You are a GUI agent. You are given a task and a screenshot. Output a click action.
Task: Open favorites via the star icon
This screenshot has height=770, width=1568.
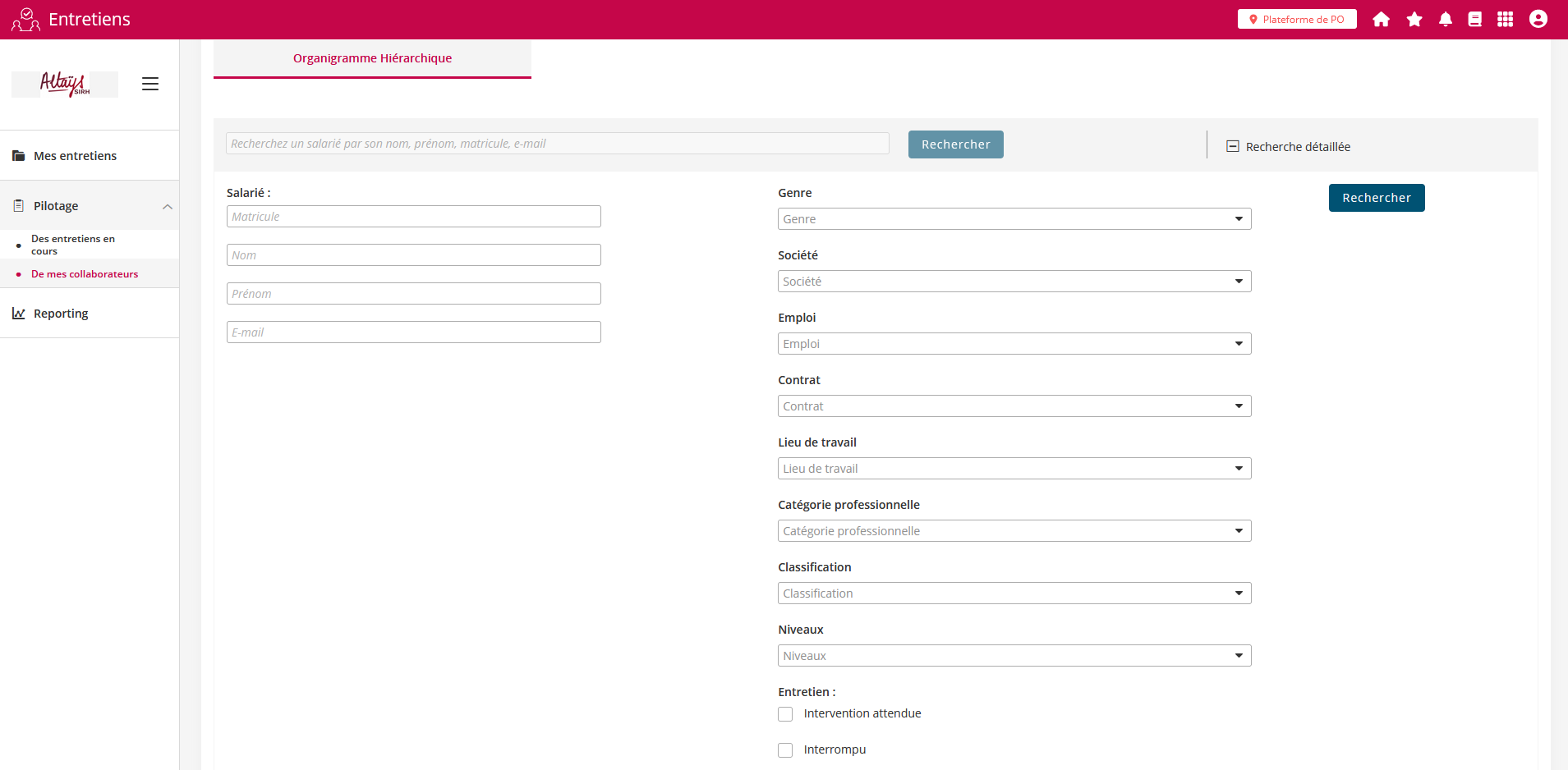click(x=1414, y=20)
